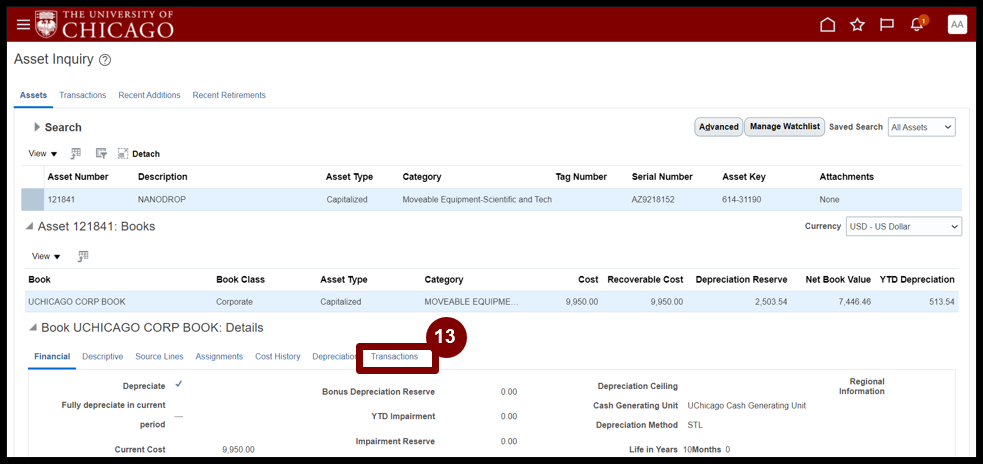Image resolution: width=983 pixels, height=464 pixels.
Task: Click the Net Book Value column header
Action: tap(838, 280)
